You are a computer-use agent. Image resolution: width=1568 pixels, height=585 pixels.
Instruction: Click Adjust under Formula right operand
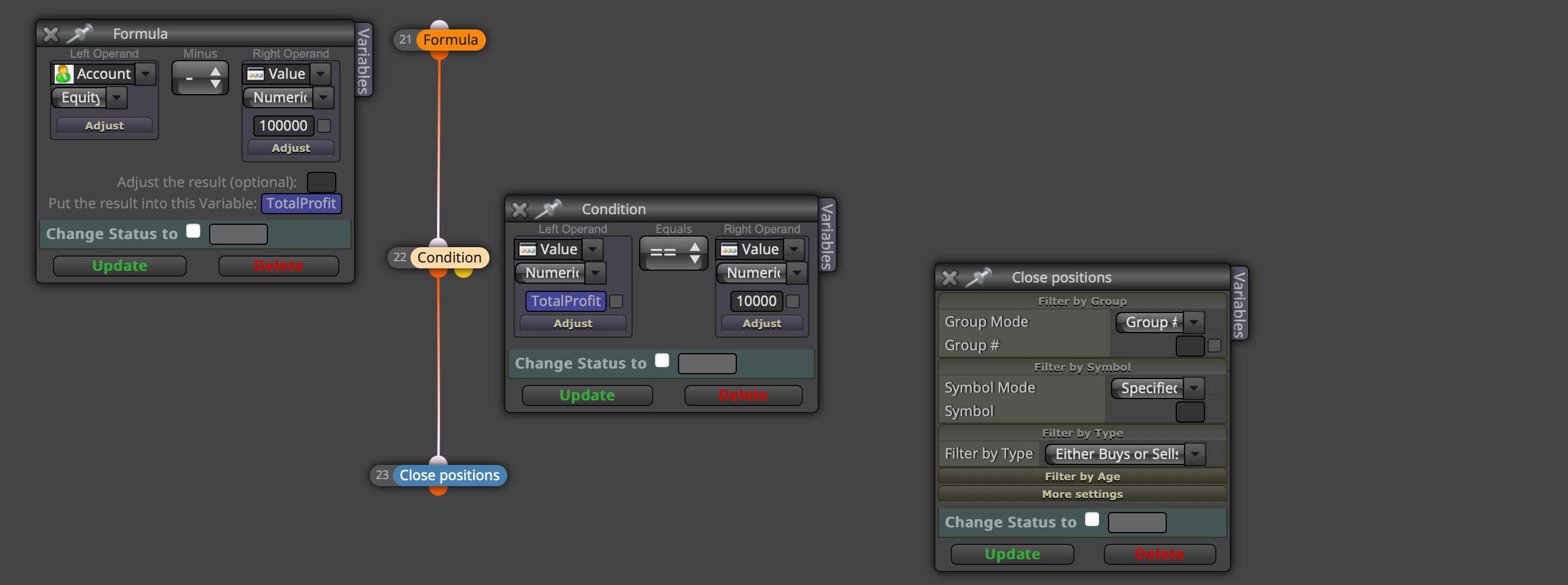[291, 148]
